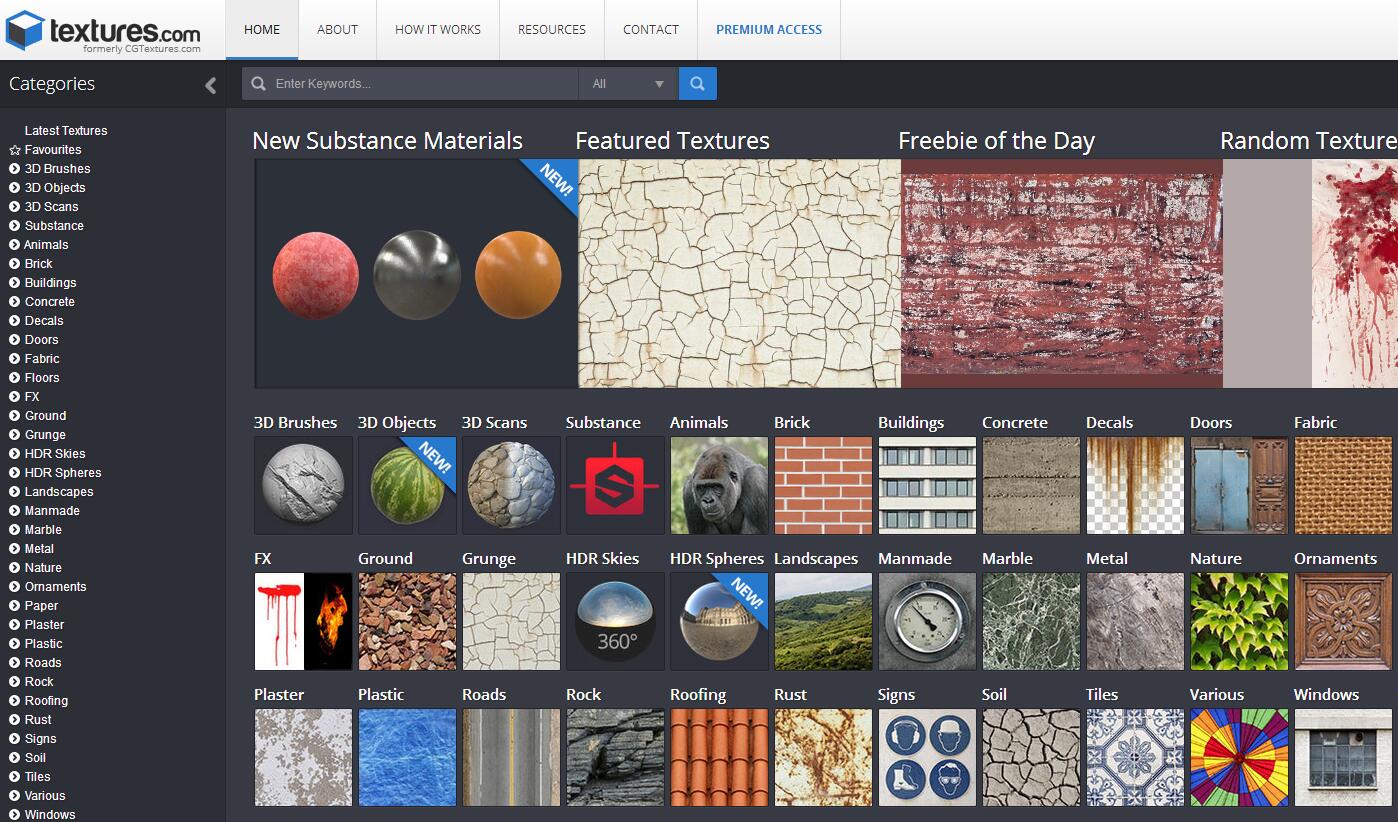Screen dimensions: 1398x822
Task: Open the 3D Brushes category thumbnail
Action: click(x=303, y=485)
